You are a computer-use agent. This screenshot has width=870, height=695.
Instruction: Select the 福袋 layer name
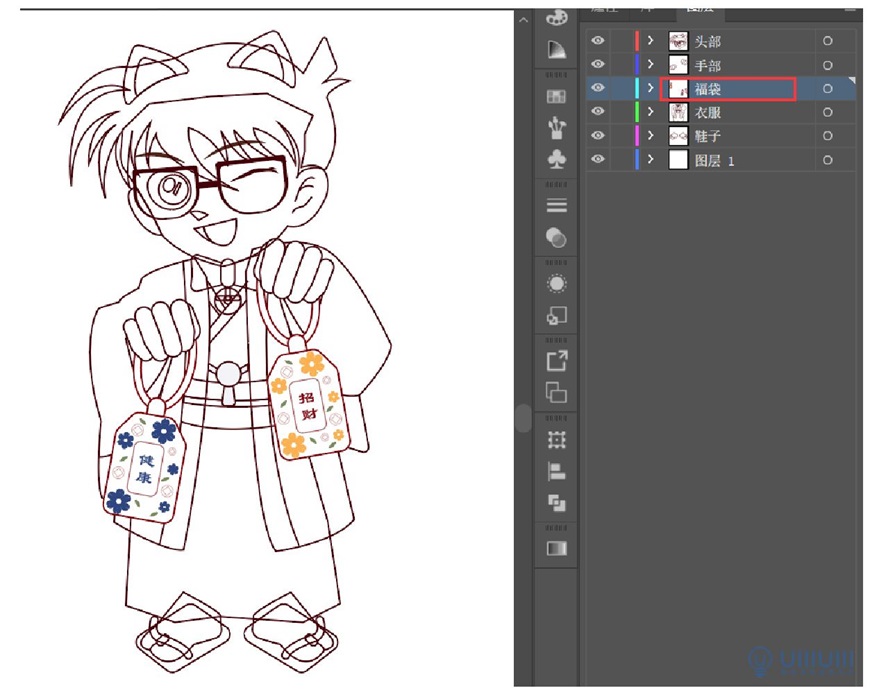pos(707,89)
